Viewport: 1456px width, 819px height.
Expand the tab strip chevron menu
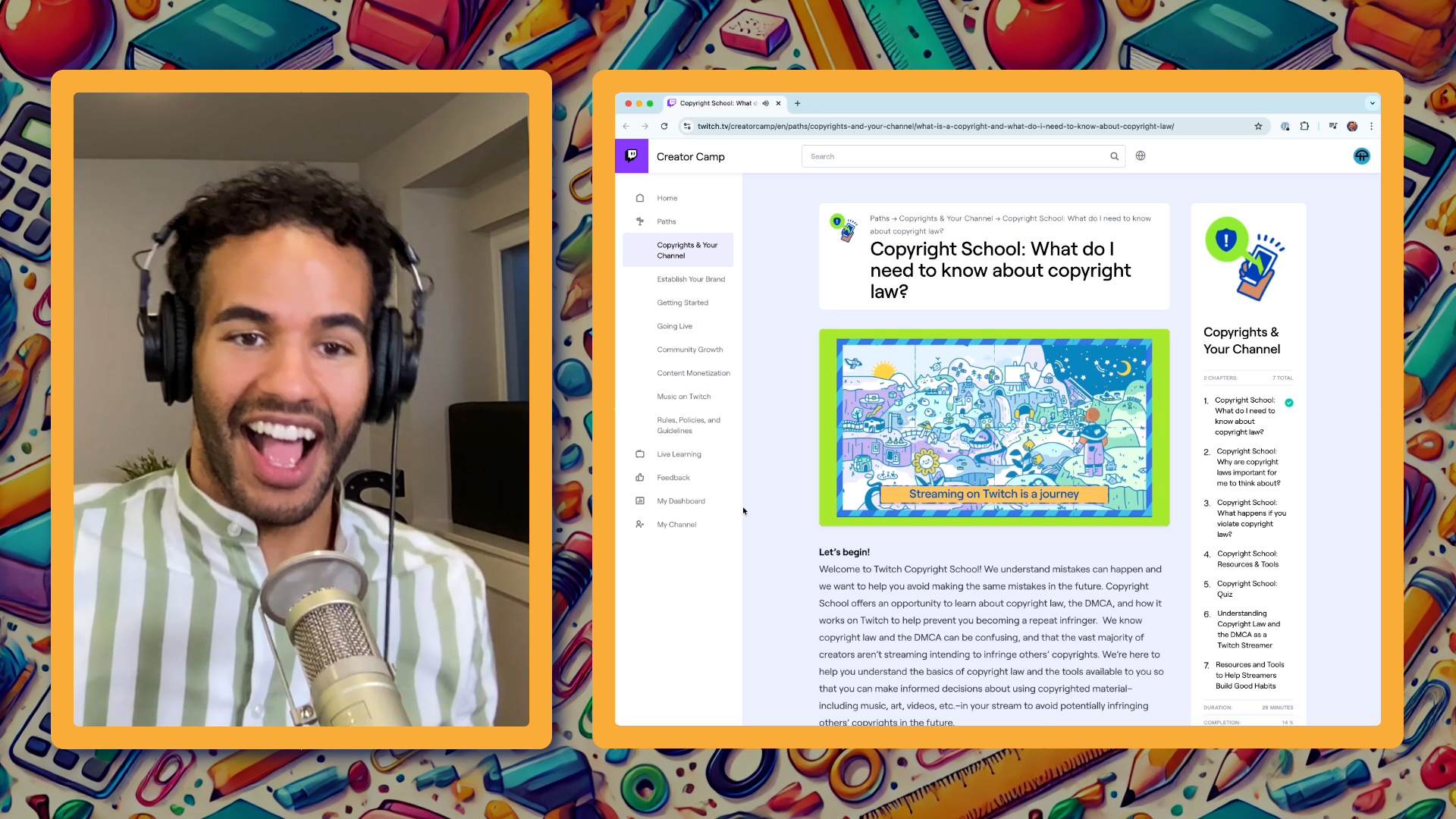1373,103
